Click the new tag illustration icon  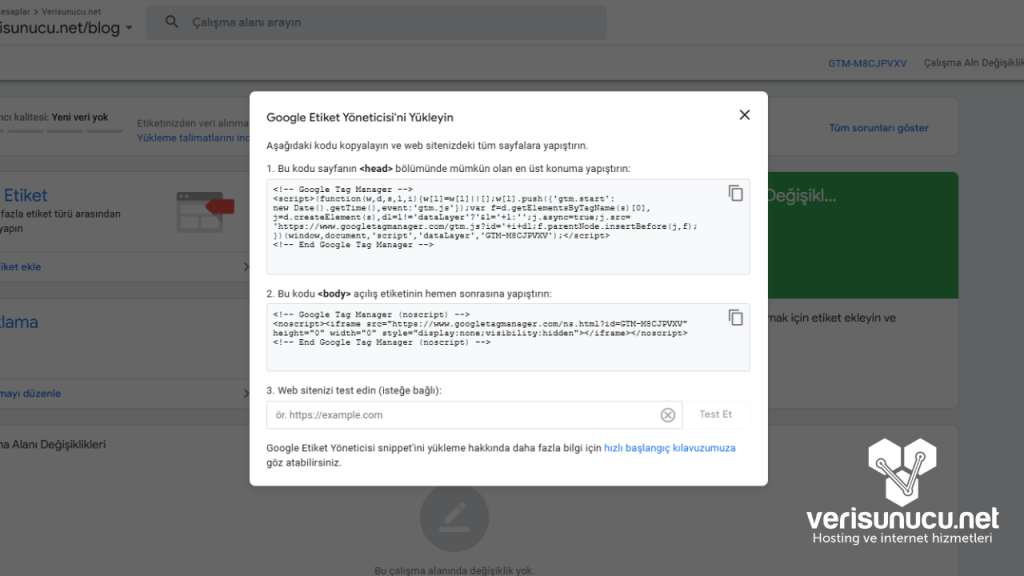click(205, 212)
